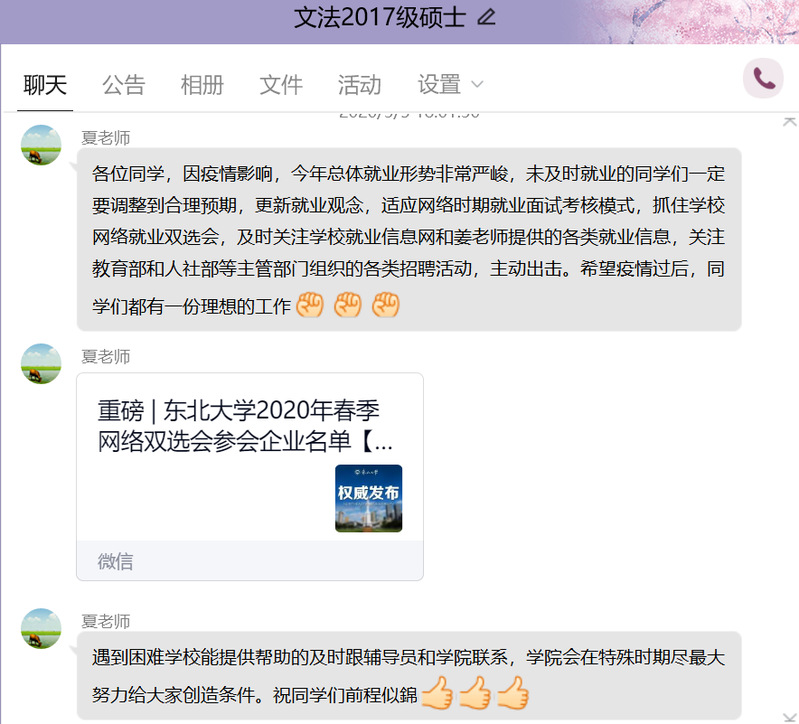Open 夏老师 avatar on first message
This screenshot has height=724, width=799.
pos(41,145)
